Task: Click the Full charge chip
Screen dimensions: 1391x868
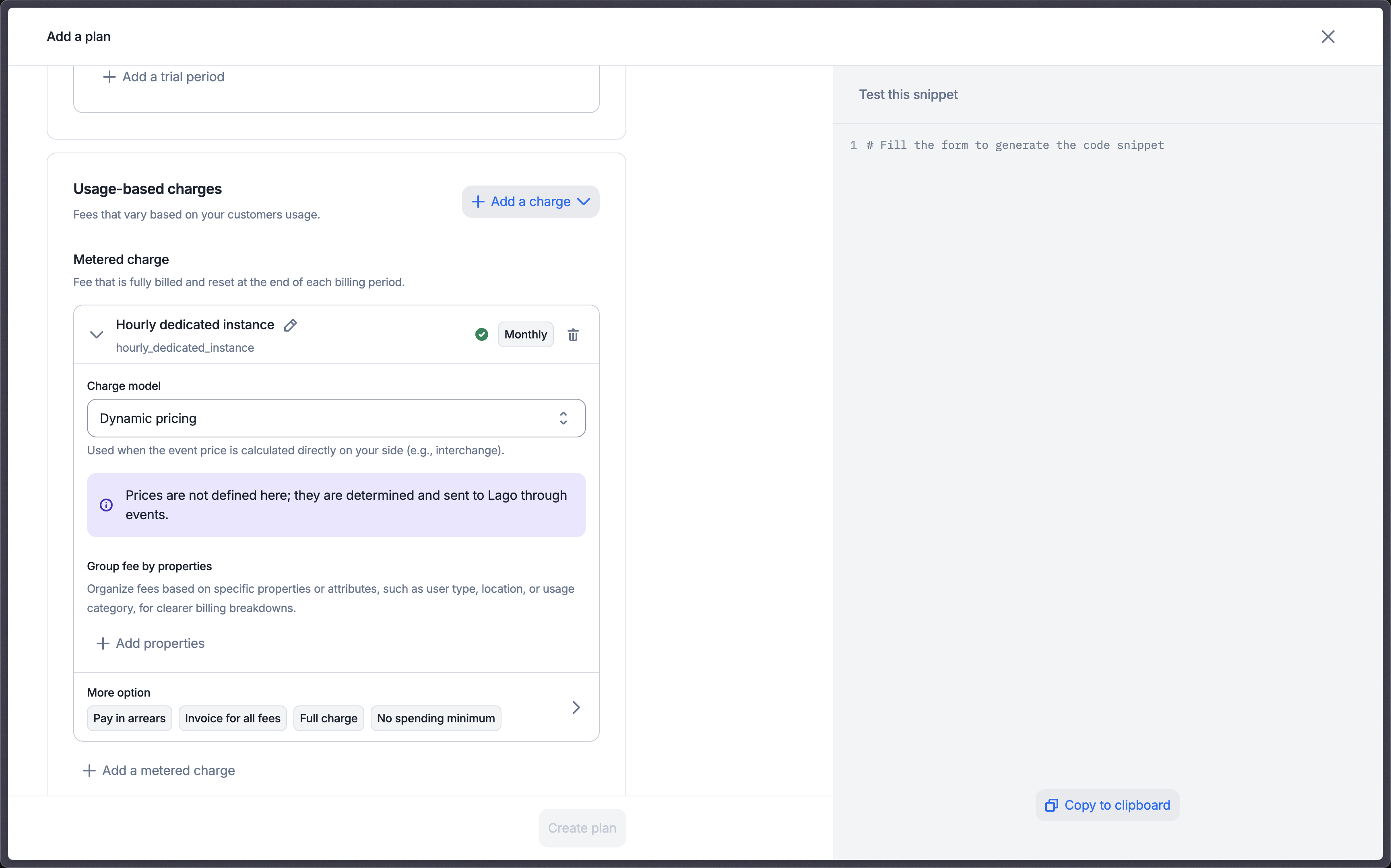Action: [x=328, y=718]
